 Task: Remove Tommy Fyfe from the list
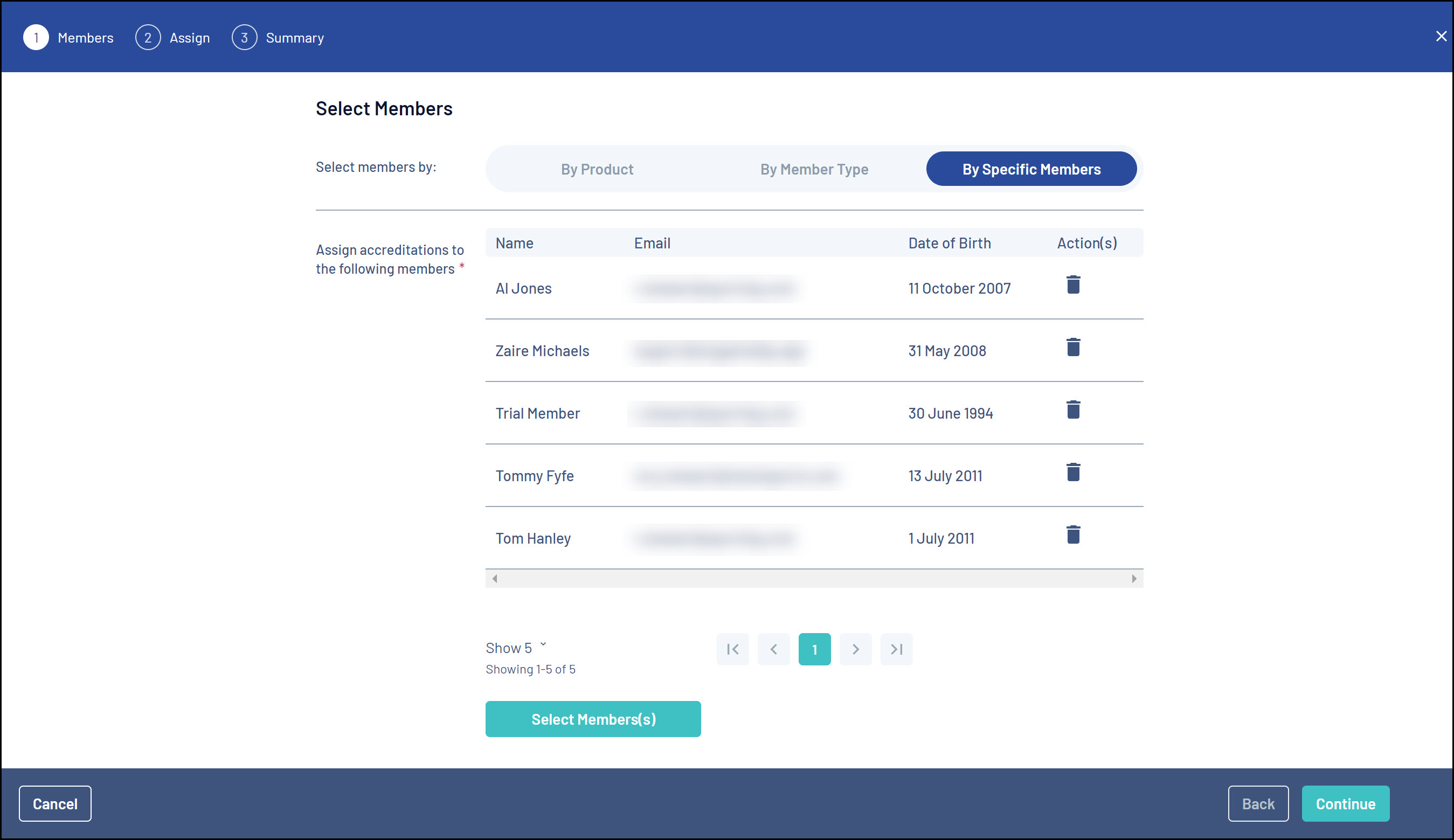click(x=1072, y=472)
